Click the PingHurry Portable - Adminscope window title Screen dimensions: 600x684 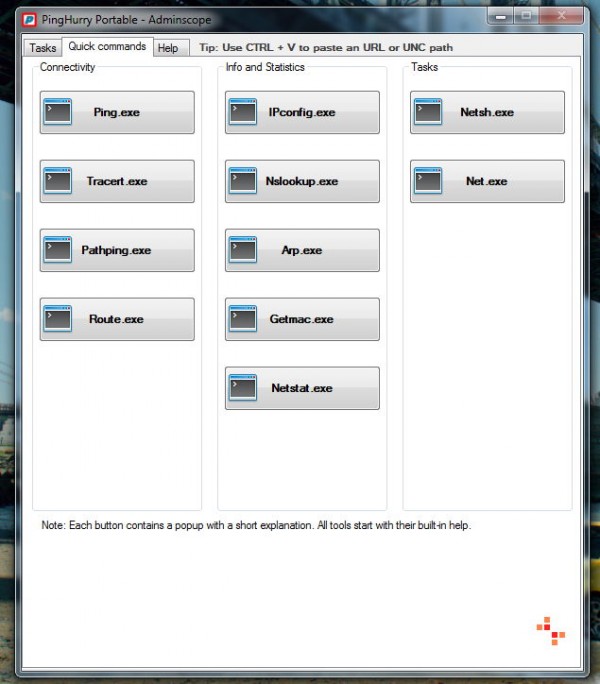[x=127, y=20]
